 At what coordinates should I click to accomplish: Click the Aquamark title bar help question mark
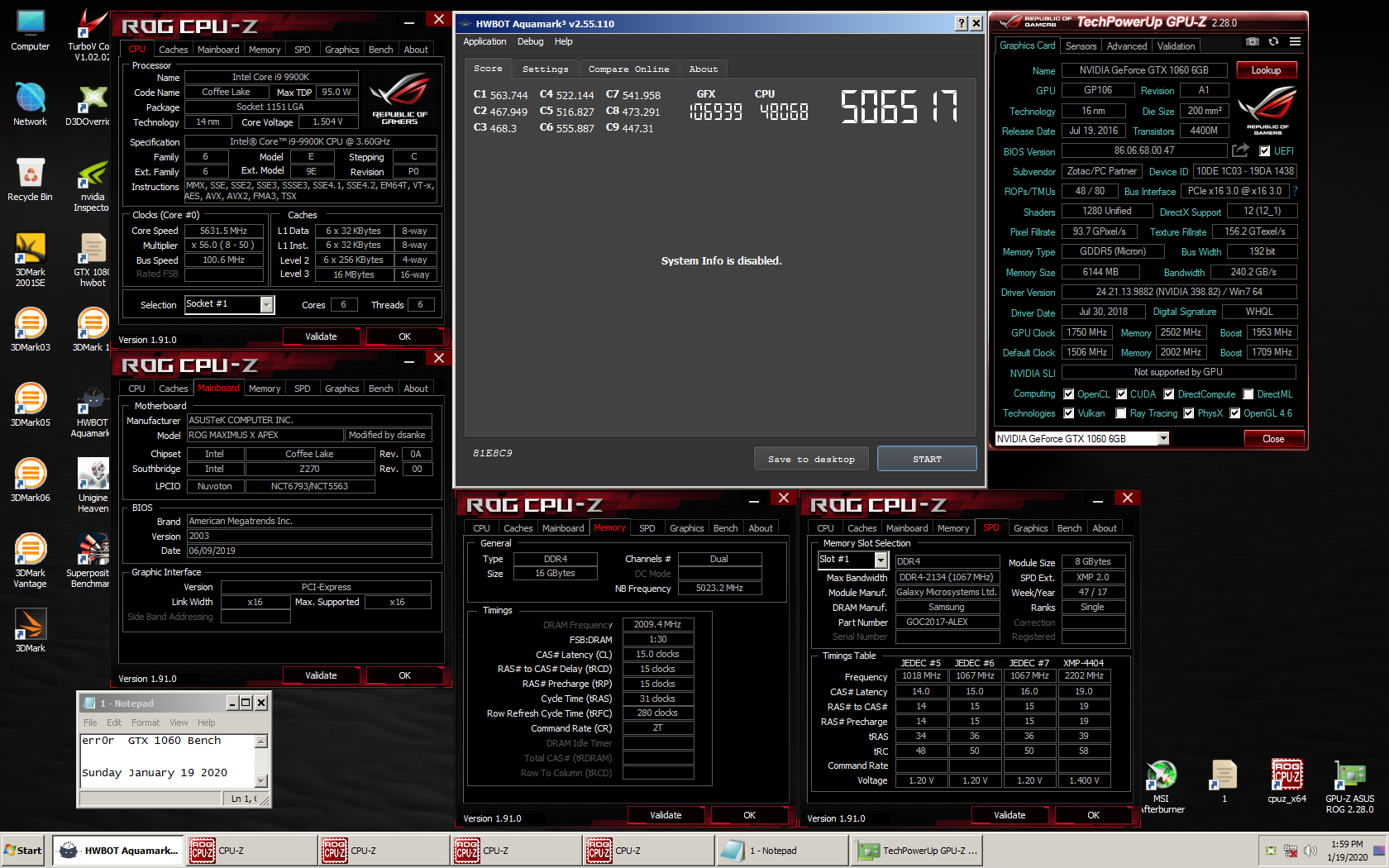[961, 23]
